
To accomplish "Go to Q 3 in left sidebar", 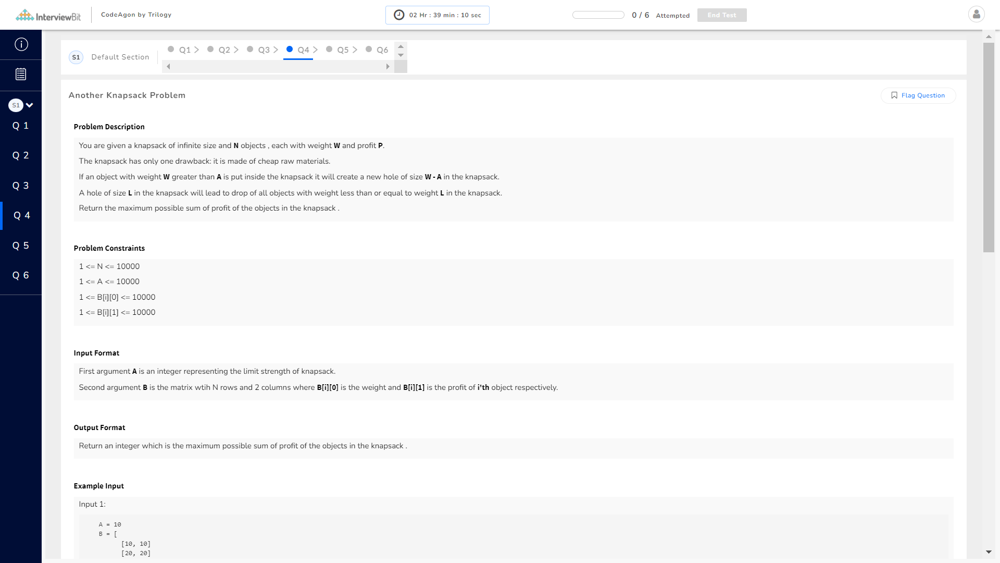I will pos(21,186).
